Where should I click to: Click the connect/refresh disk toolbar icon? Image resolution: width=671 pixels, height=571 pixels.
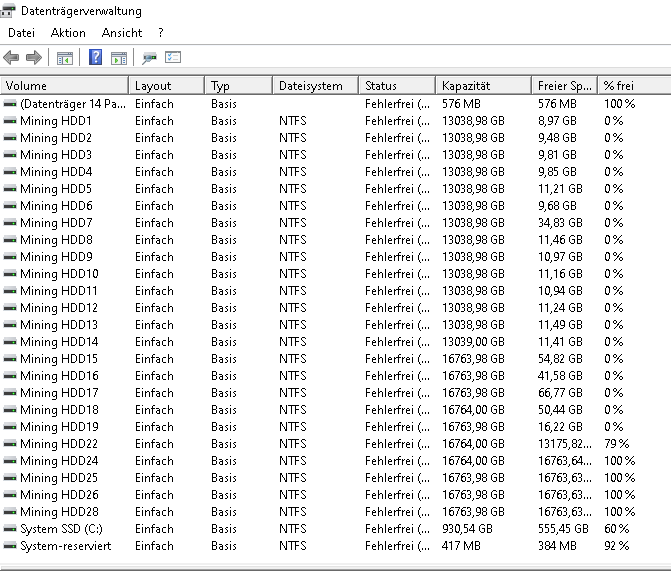(149, 58)
